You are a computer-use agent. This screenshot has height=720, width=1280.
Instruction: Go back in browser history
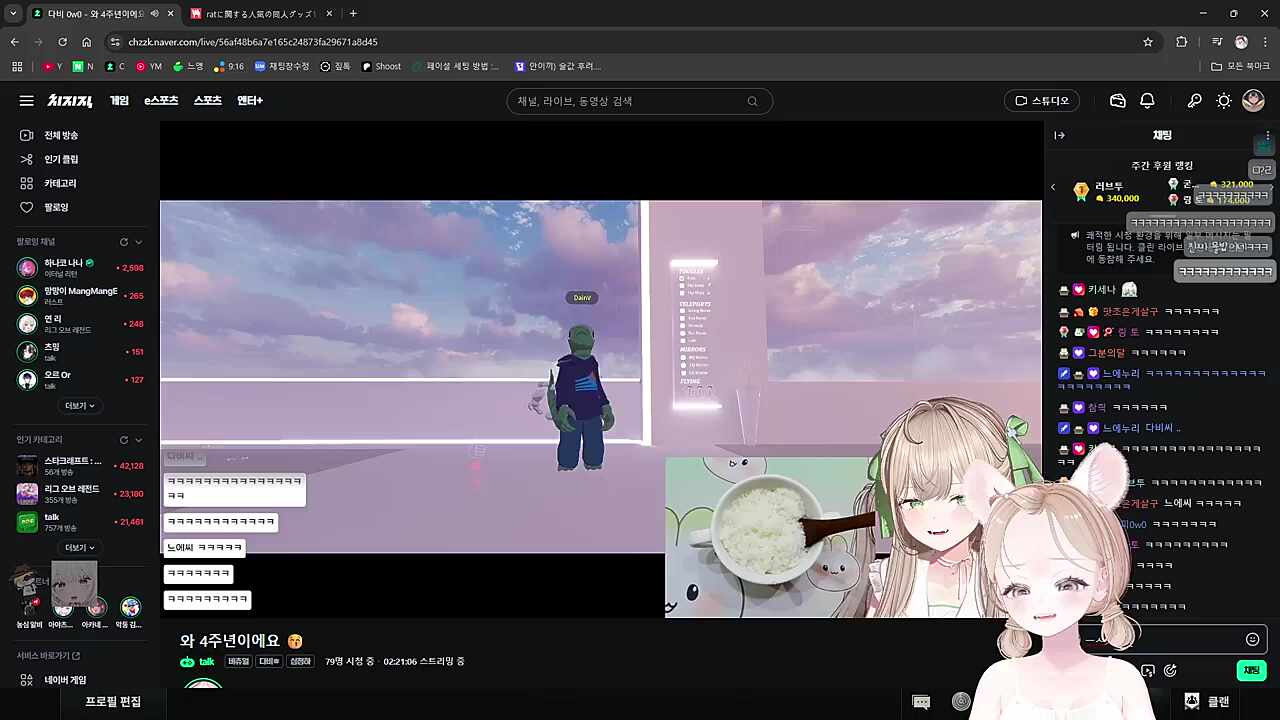tap(14, 42)
